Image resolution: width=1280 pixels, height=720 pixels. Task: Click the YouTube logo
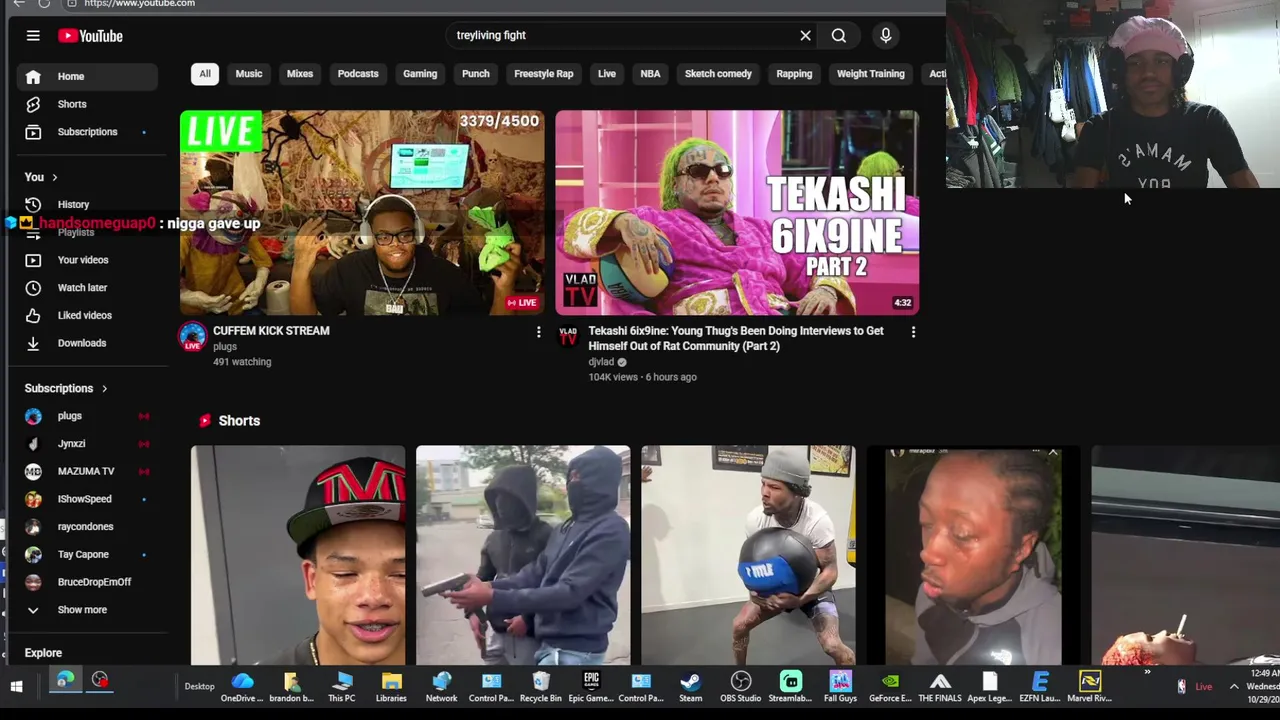pos(90,36)
